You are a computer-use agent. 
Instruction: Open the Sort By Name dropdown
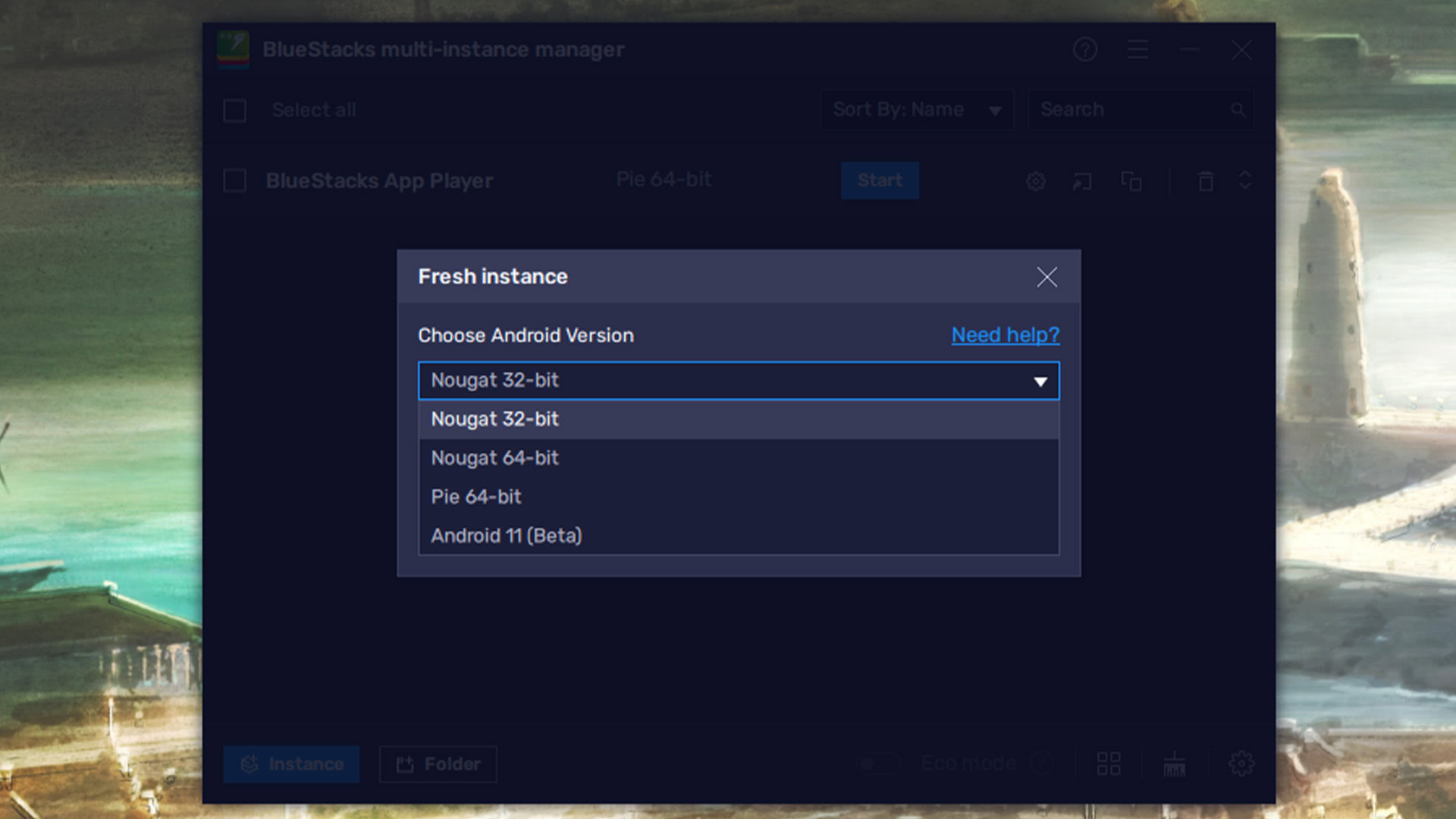tap(915, 109)
